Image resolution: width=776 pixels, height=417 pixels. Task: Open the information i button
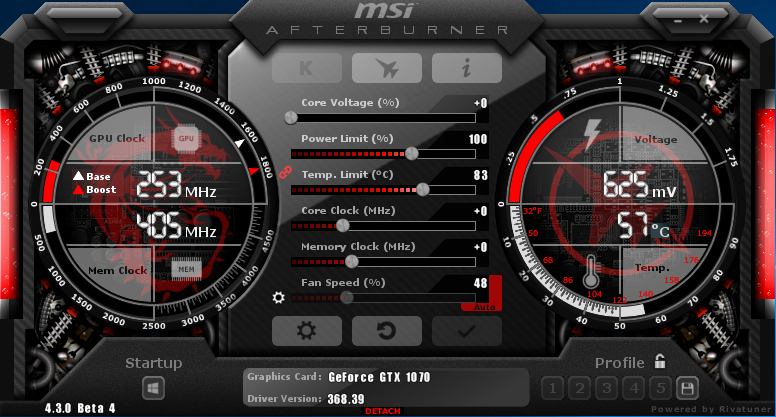coord(466,68)
